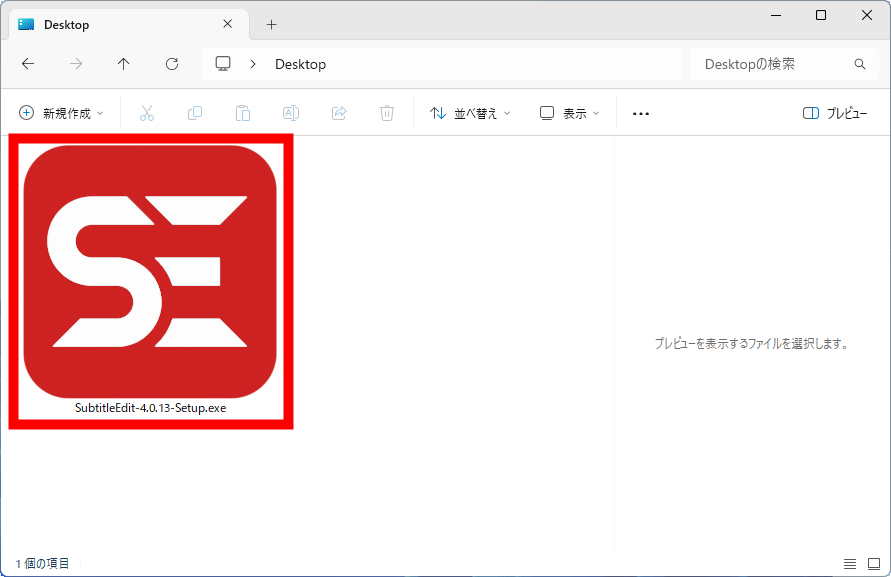The width and height of the screenshot is (891, 577).
Task: Toggle the プレビュー preview pane
Action: [x=835, y=113]
